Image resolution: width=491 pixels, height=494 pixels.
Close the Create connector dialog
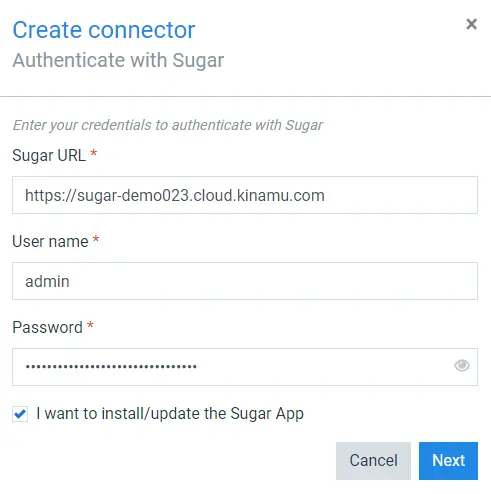coord(471,24)
